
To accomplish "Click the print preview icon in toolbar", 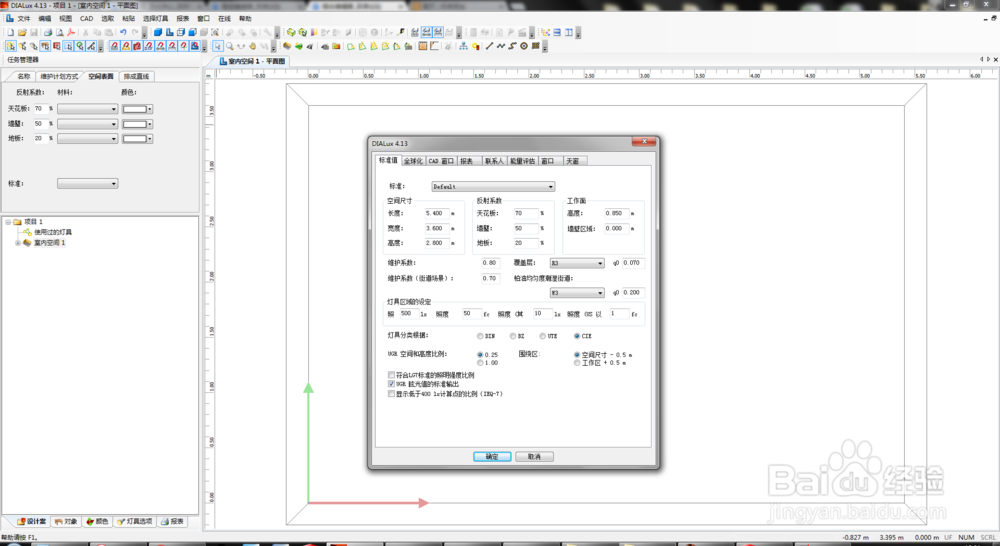I will 59,33.
